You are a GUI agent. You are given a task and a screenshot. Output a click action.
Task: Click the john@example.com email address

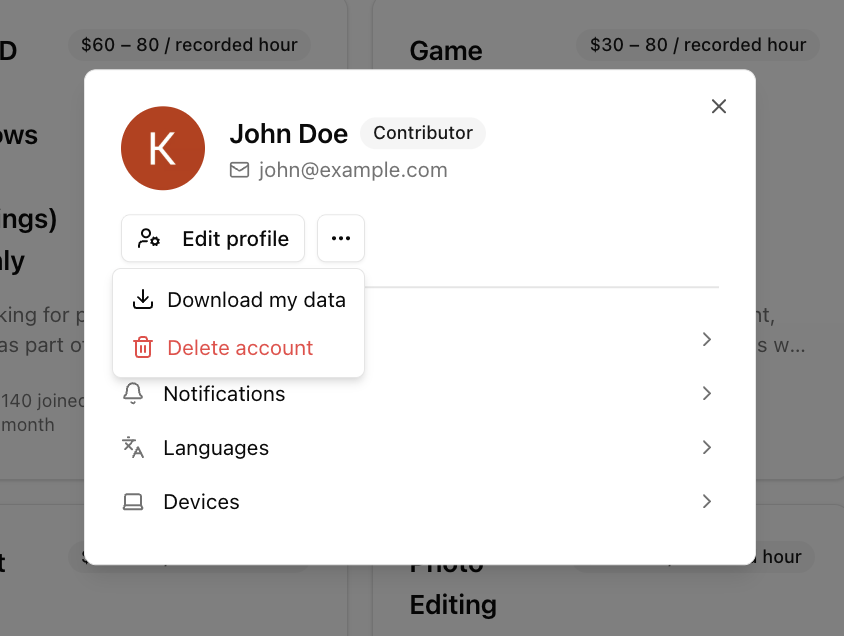click(x=353, y=170)
